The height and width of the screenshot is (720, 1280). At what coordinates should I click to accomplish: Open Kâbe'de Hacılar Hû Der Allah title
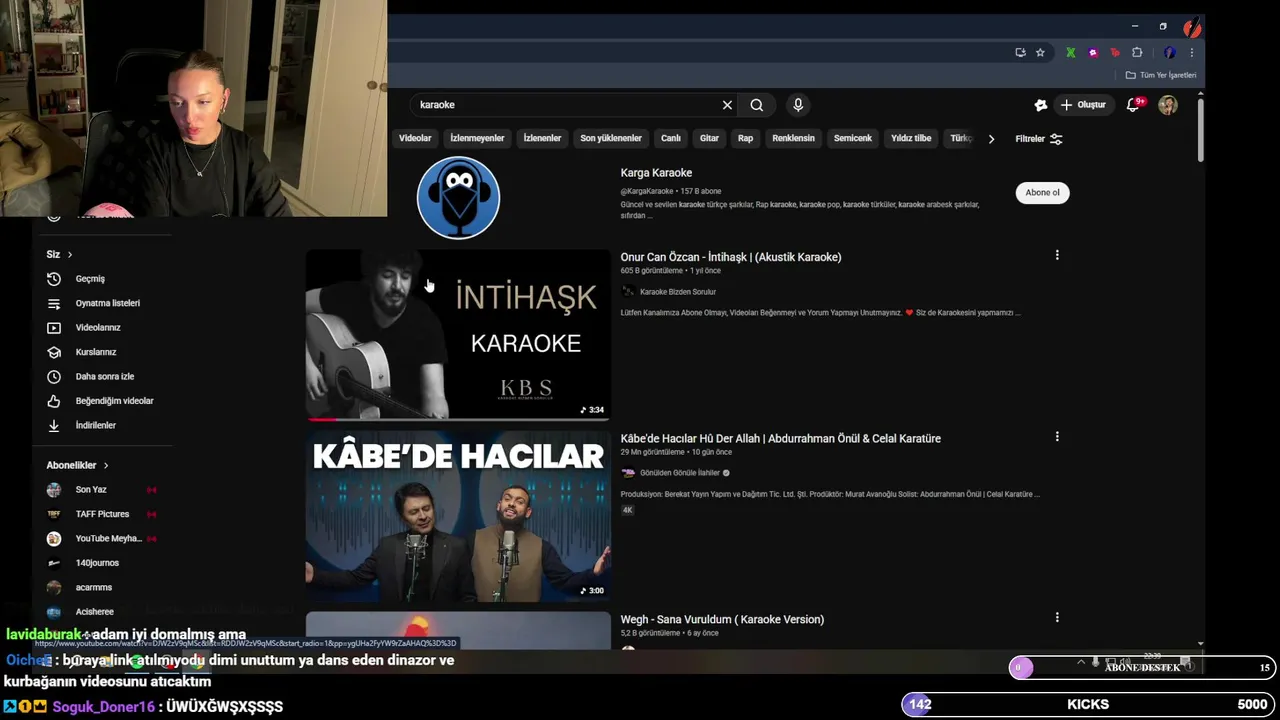coord(780,438)
